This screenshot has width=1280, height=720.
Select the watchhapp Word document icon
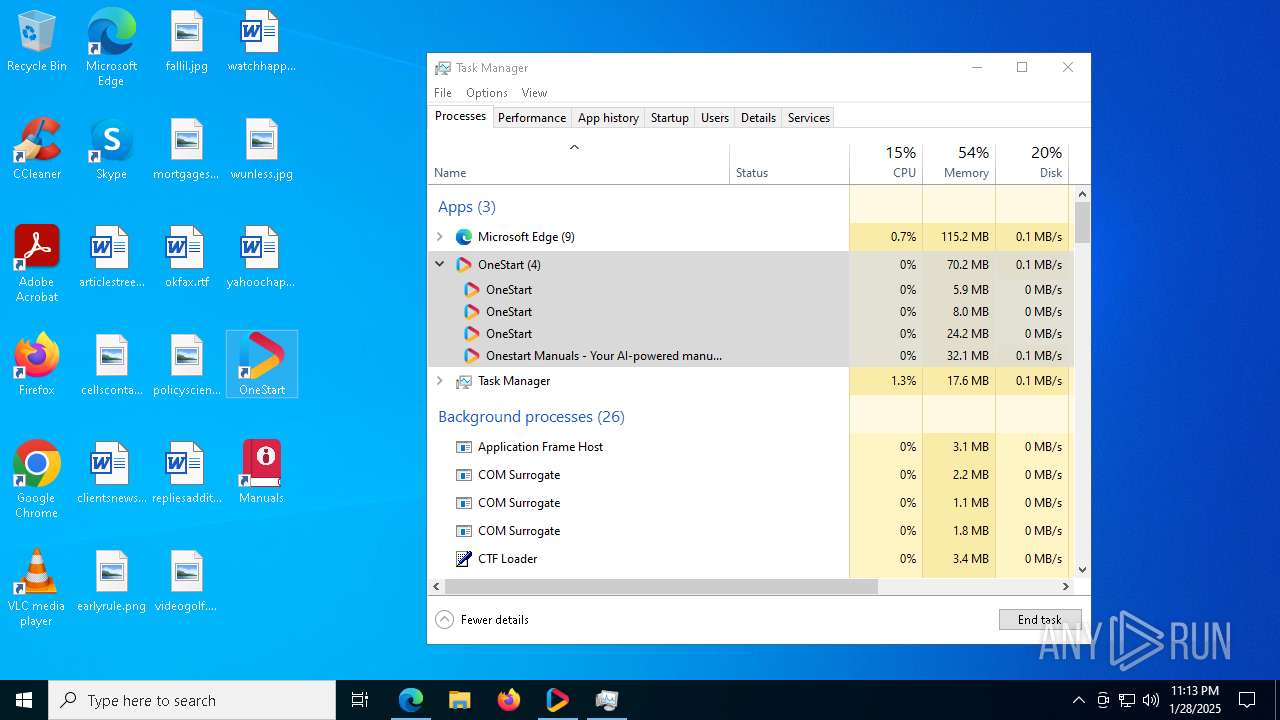click(261, 42)
